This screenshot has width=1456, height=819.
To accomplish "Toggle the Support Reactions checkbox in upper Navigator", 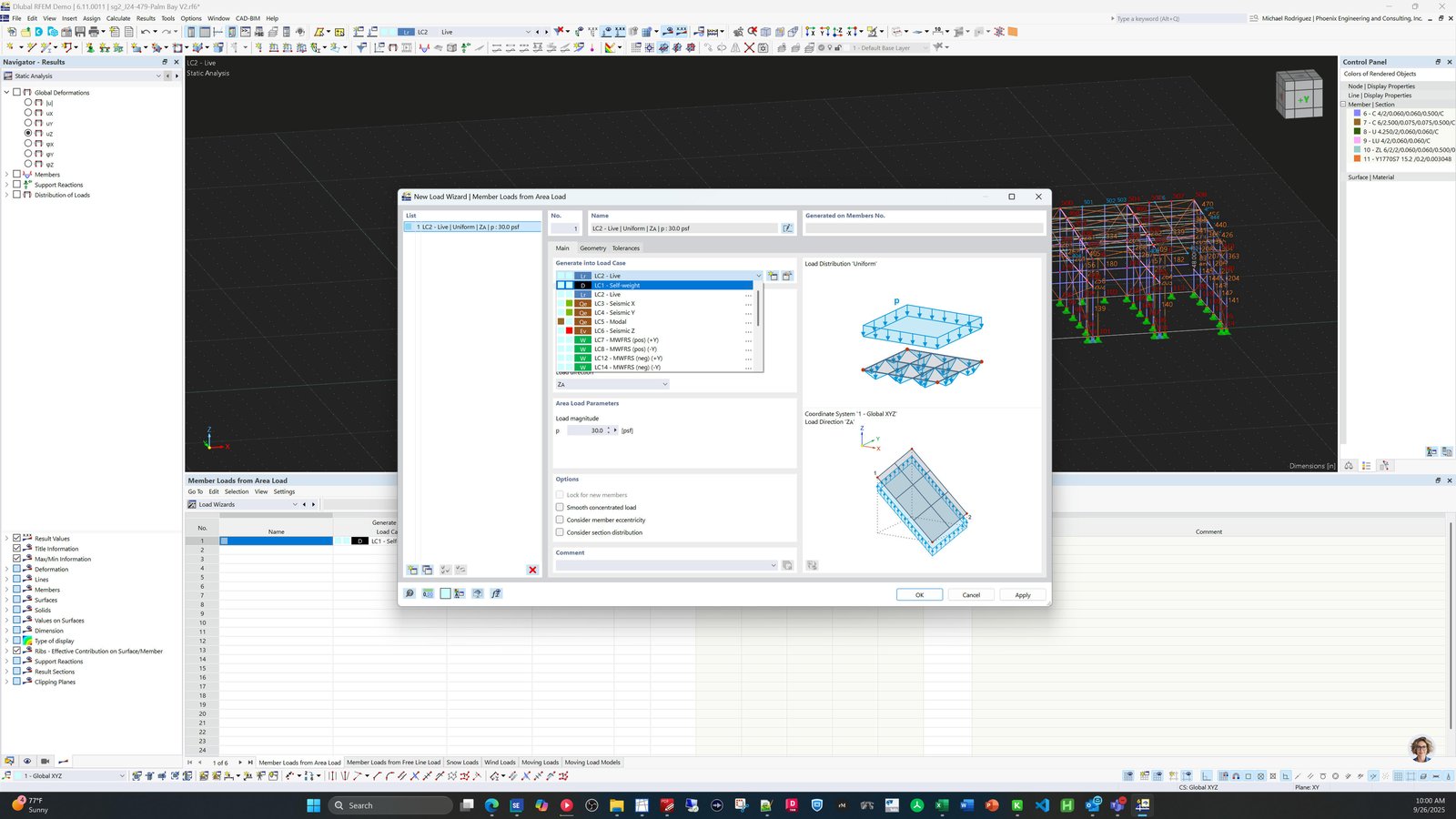I will tap(16, 184).
